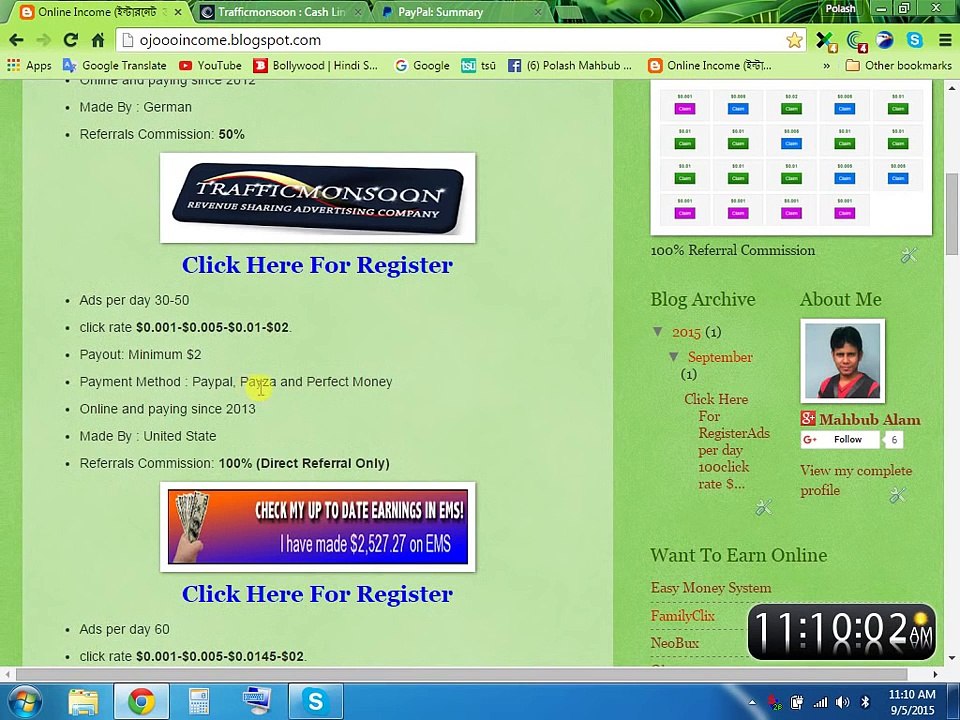The width and height of the screenshot is (960, 720).
Task: Open View my complete profile link
Action: [856, 480]
